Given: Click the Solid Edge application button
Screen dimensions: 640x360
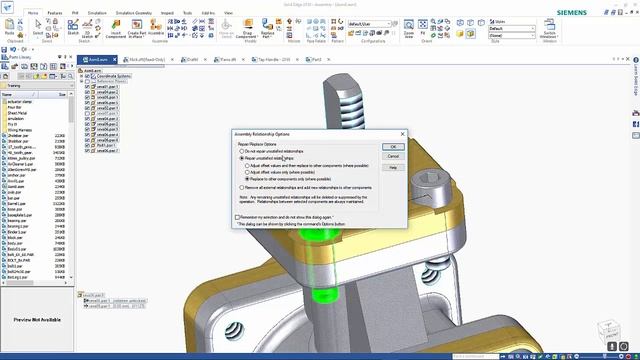Looking at the screenshot, I should coord(7,7).
